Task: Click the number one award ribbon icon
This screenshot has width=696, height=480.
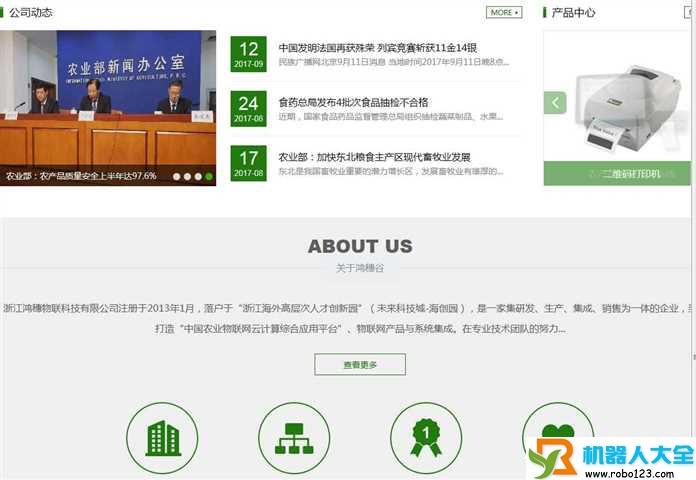Action: (426, 438)
